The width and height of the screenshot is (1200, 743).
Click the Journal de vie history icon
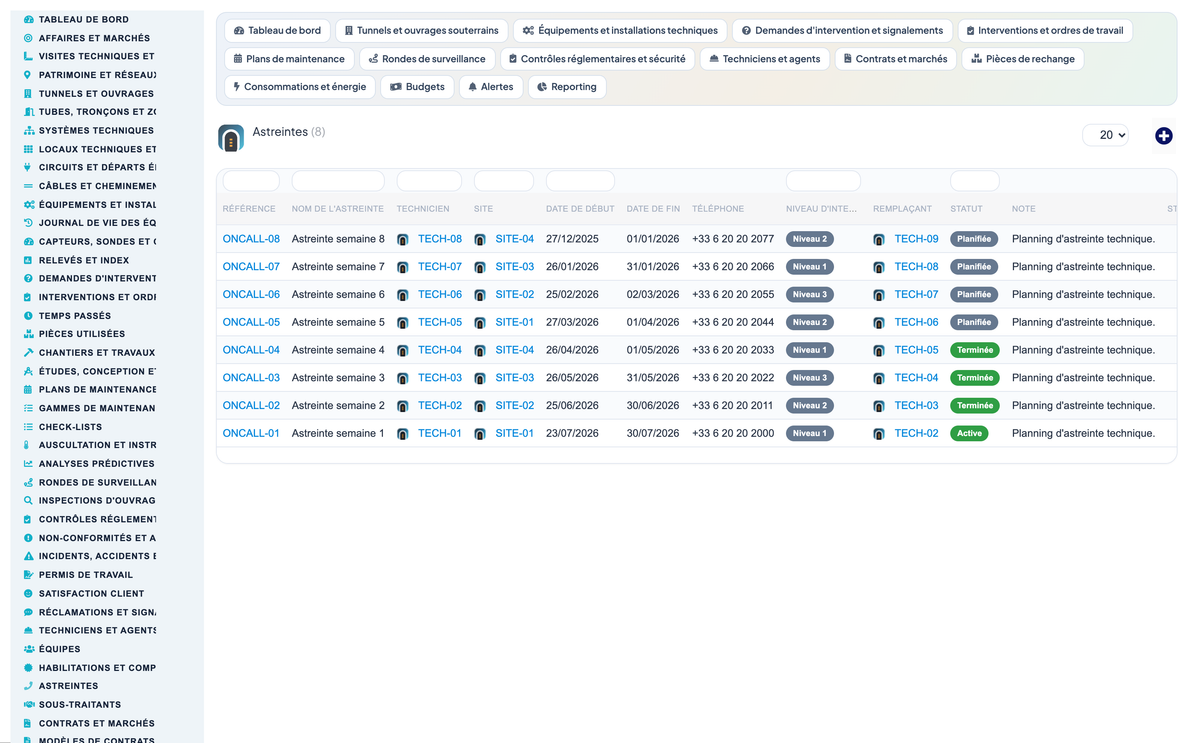(28, 223)
